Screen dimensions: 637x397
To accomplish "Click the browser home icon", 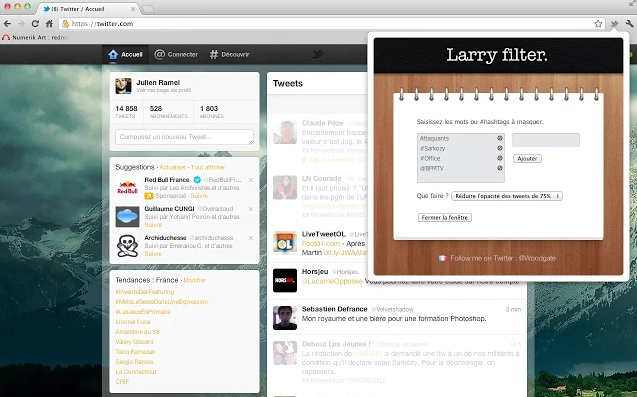I will [49, 24].
